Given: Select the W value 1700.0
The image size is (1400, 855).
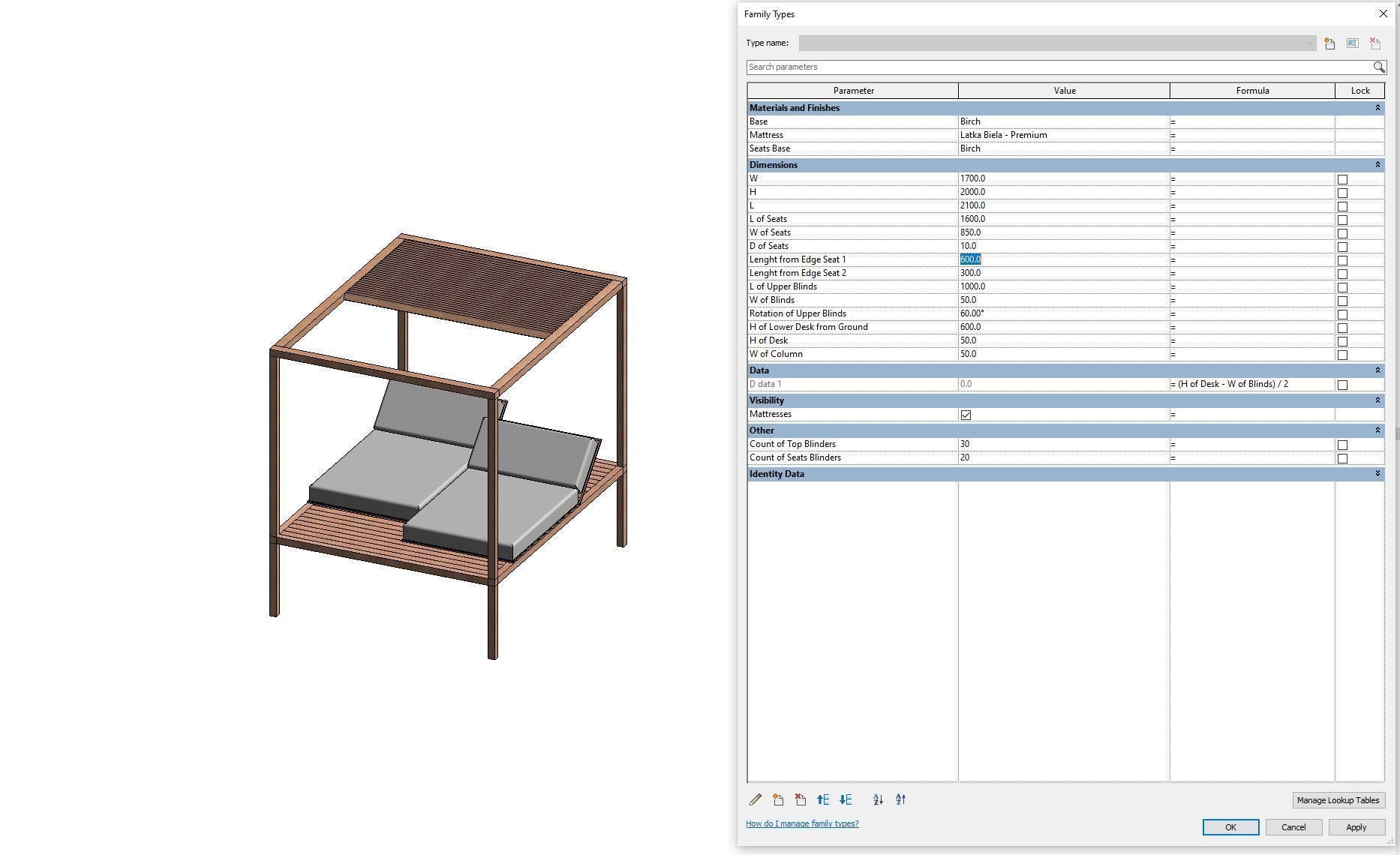Looking at the screenshot, I should [x=1064, y=178].
